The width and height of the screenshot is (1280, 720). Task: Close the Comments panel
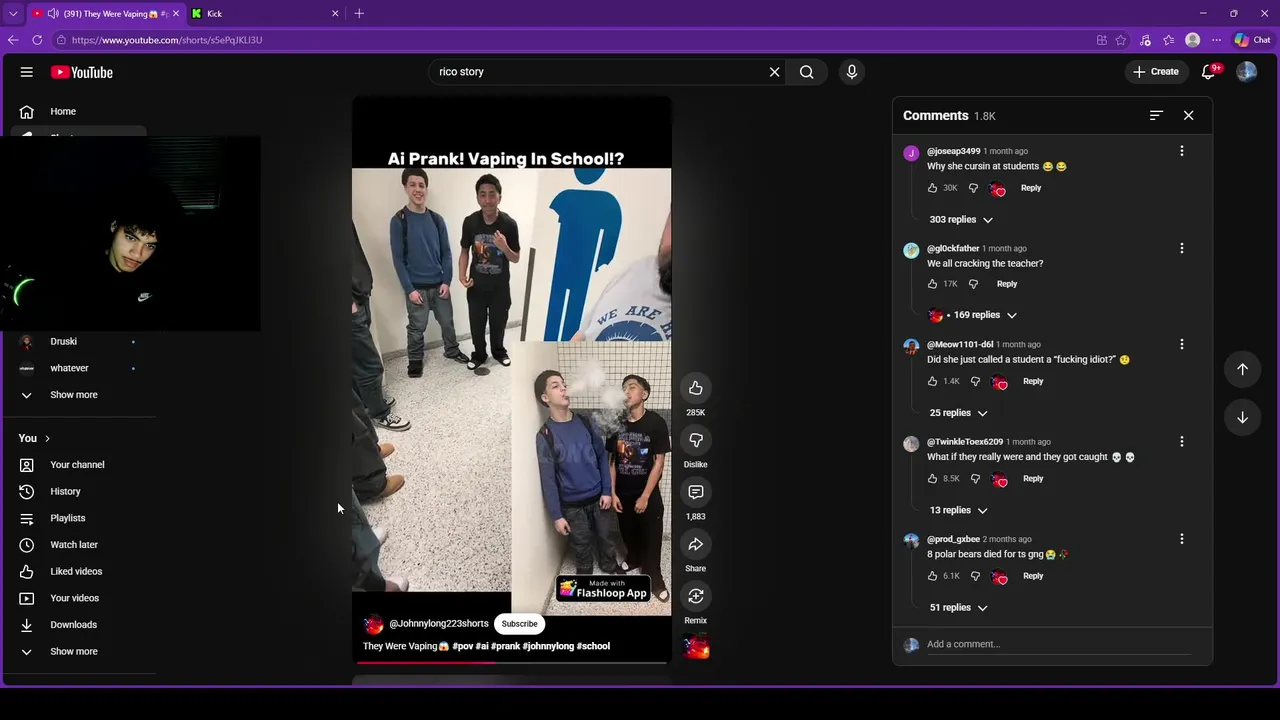click(x=1188, y=116)
